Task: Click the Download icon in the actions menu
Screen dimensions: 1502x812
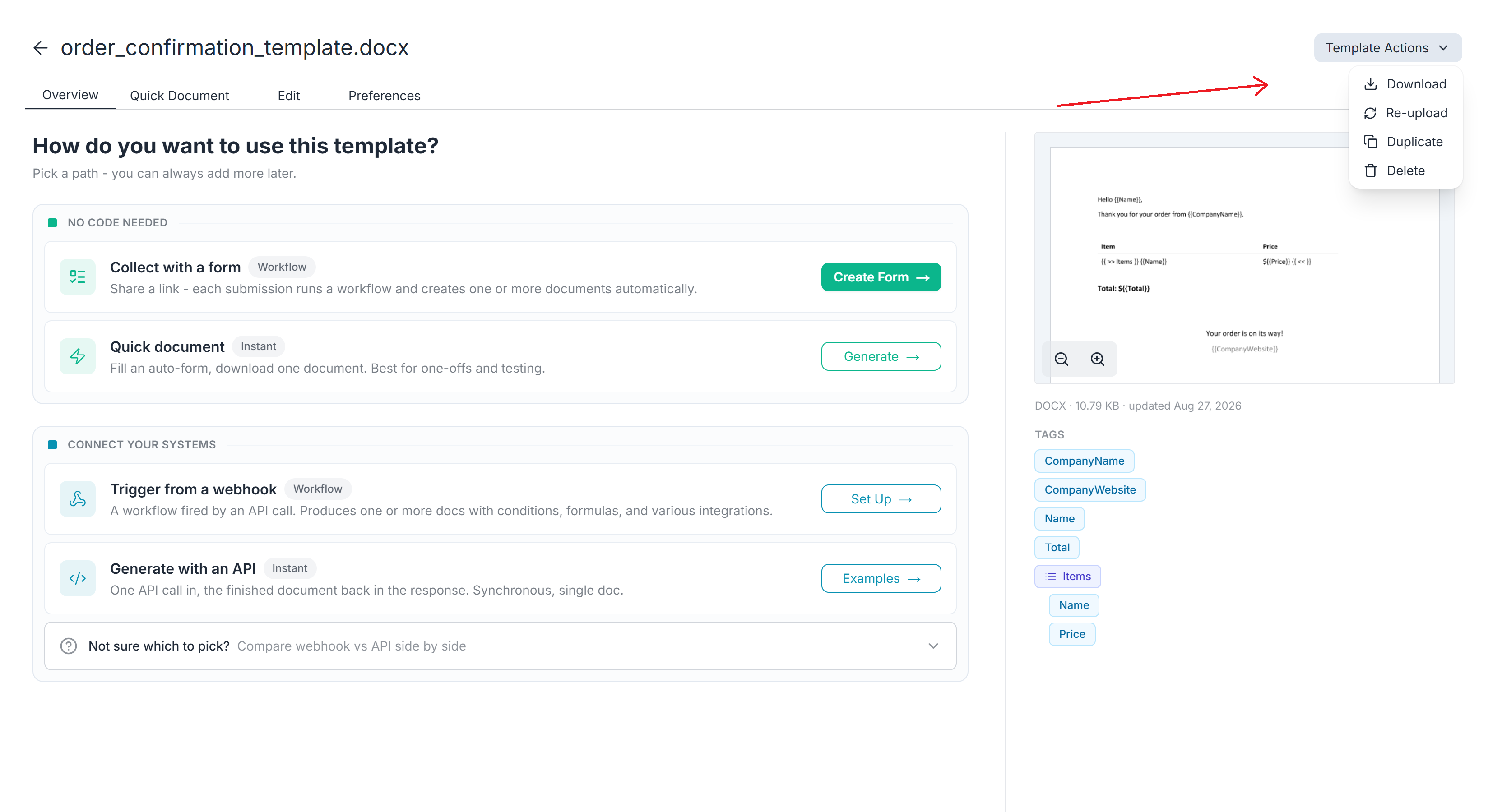Action: point(1370,84)
